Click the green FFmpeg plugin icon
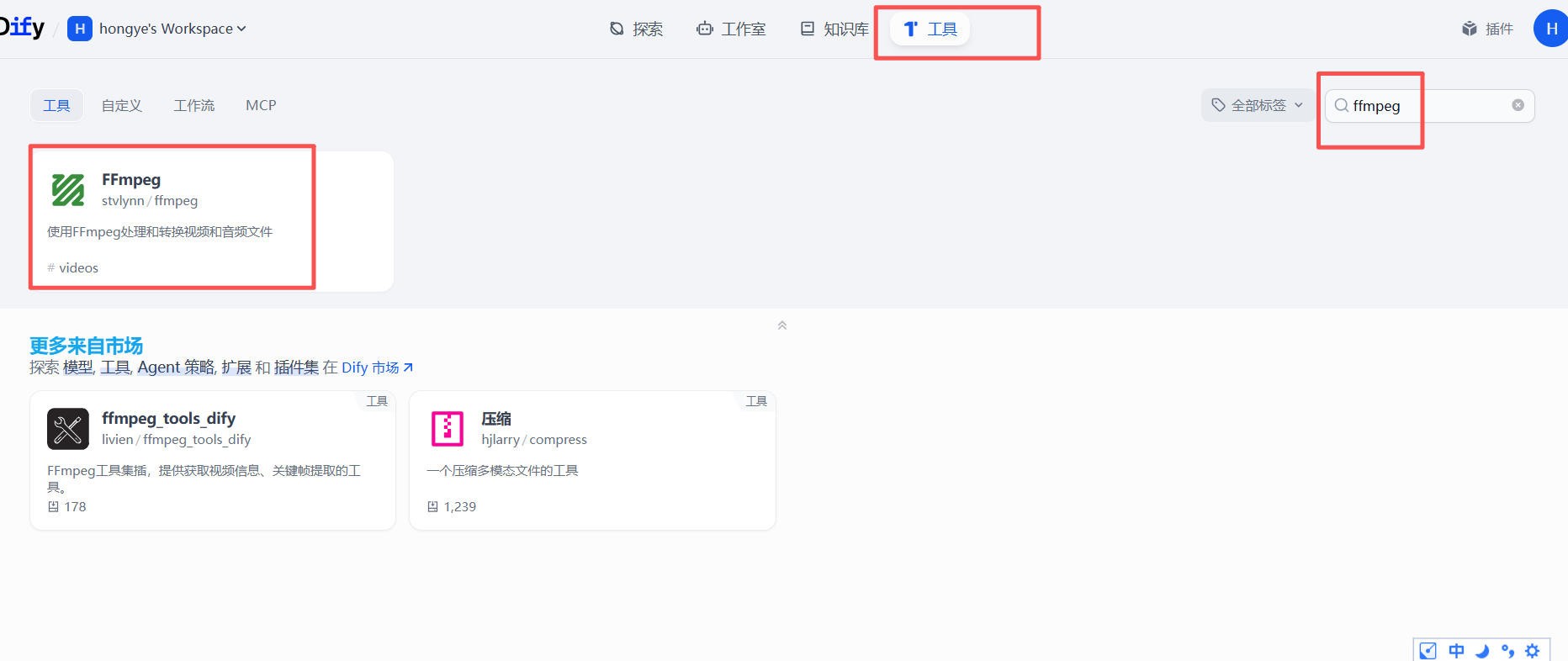The height and width of the screenshot is (661, 1568). point(68,190)
